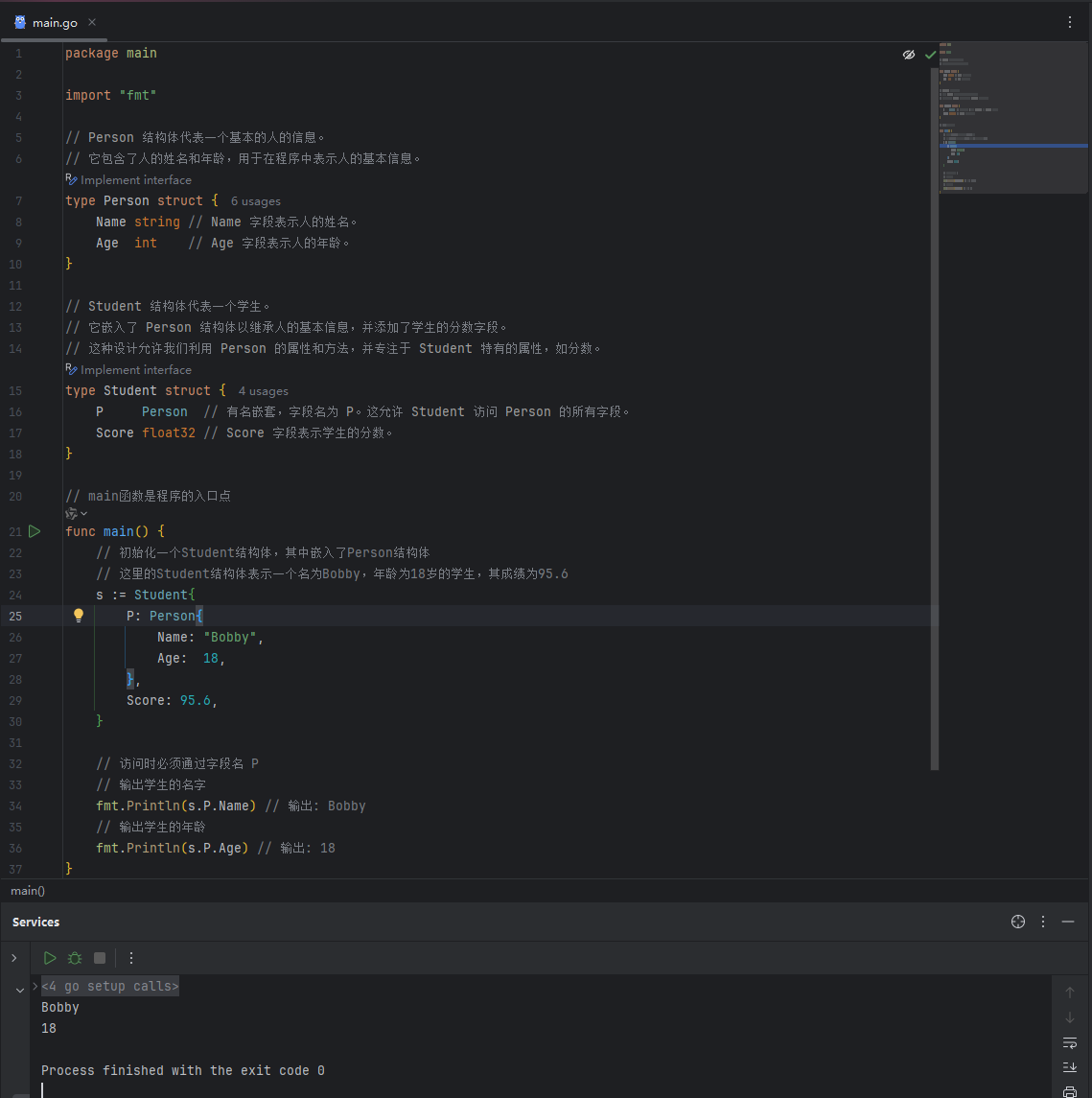
Task: Jump up in console with the up arrow
Action: coord(1070,993)
